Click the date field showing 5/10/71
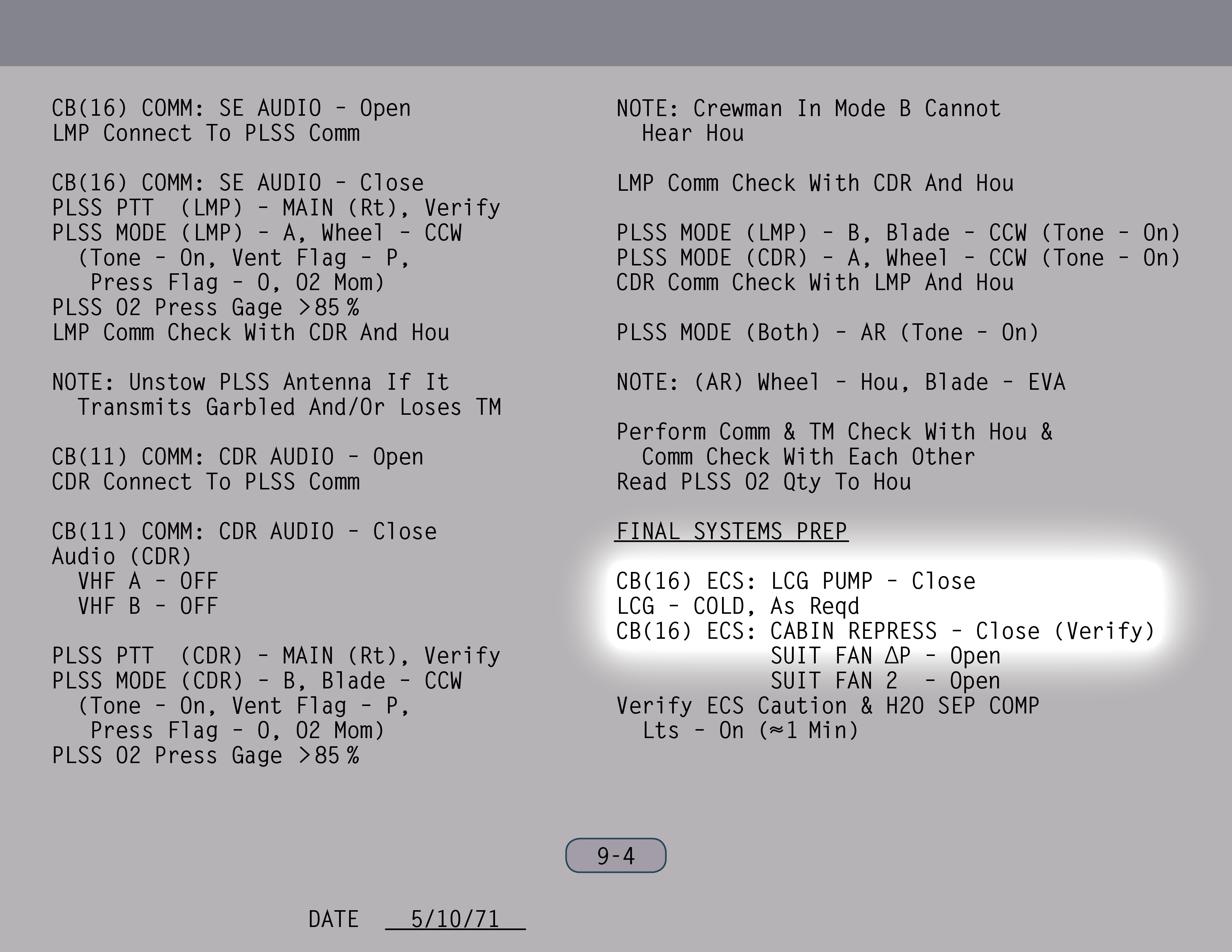This screenshot has width=1232, height=952. coord(455,919)
